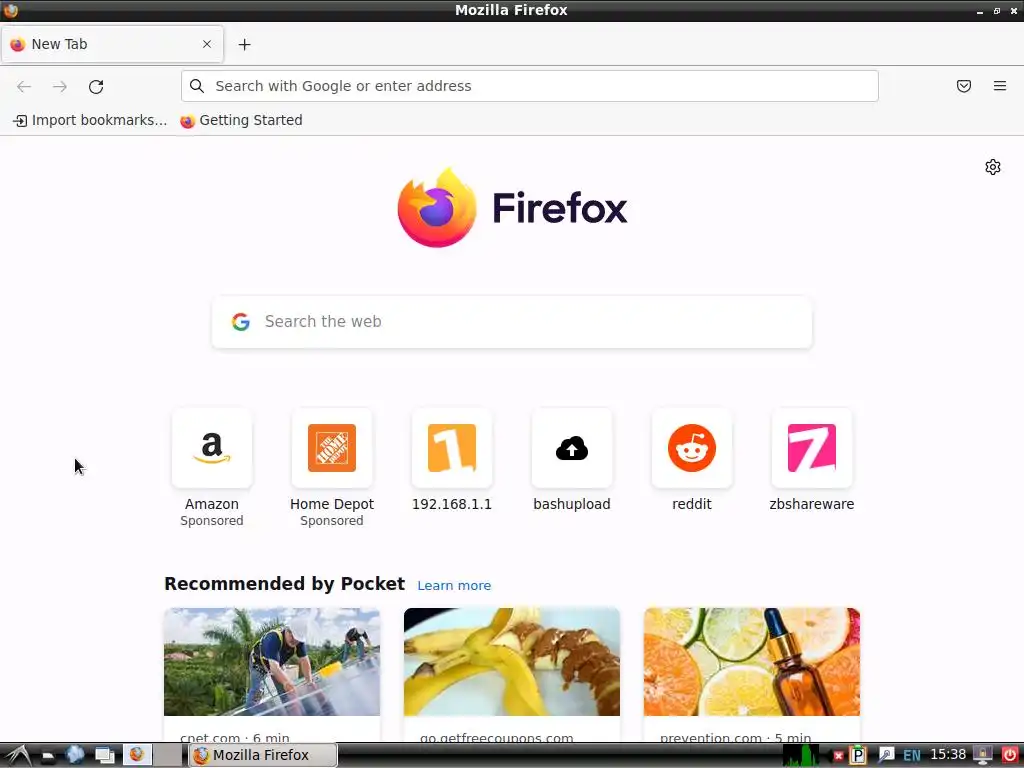The image size is (1024, 768).
Task: Open the clipboard P tray icon
Action: coord(857,755)
